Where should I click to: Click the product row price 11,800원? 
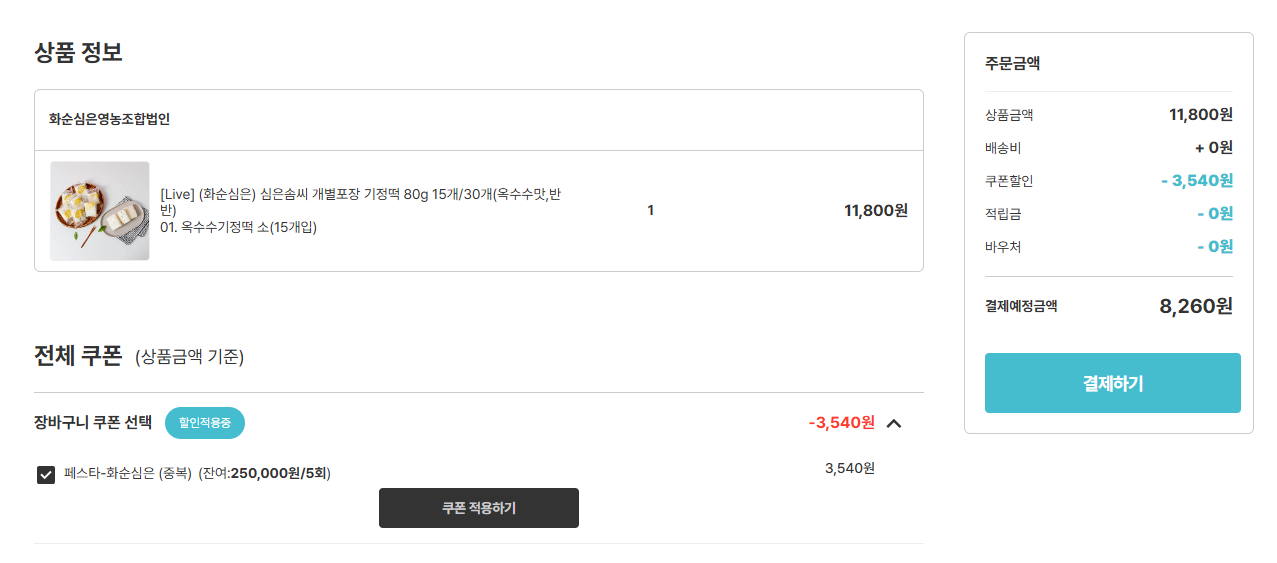(x=875, y=210)
